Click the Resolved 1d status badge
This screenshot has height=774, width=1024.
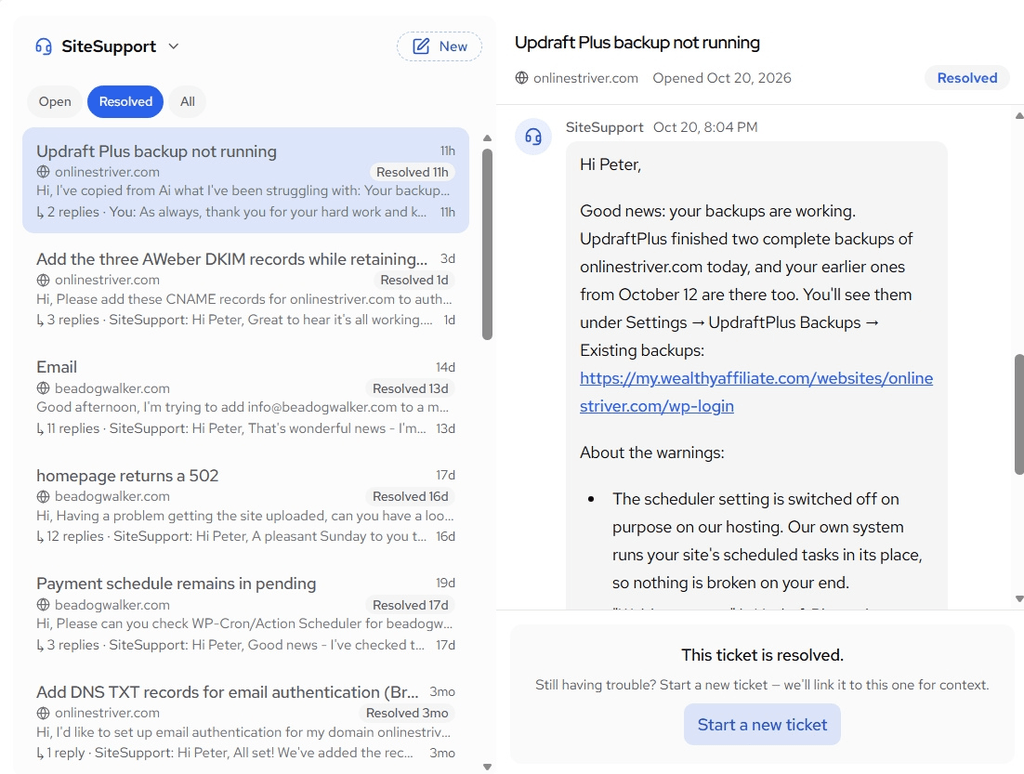coord(414,280)
